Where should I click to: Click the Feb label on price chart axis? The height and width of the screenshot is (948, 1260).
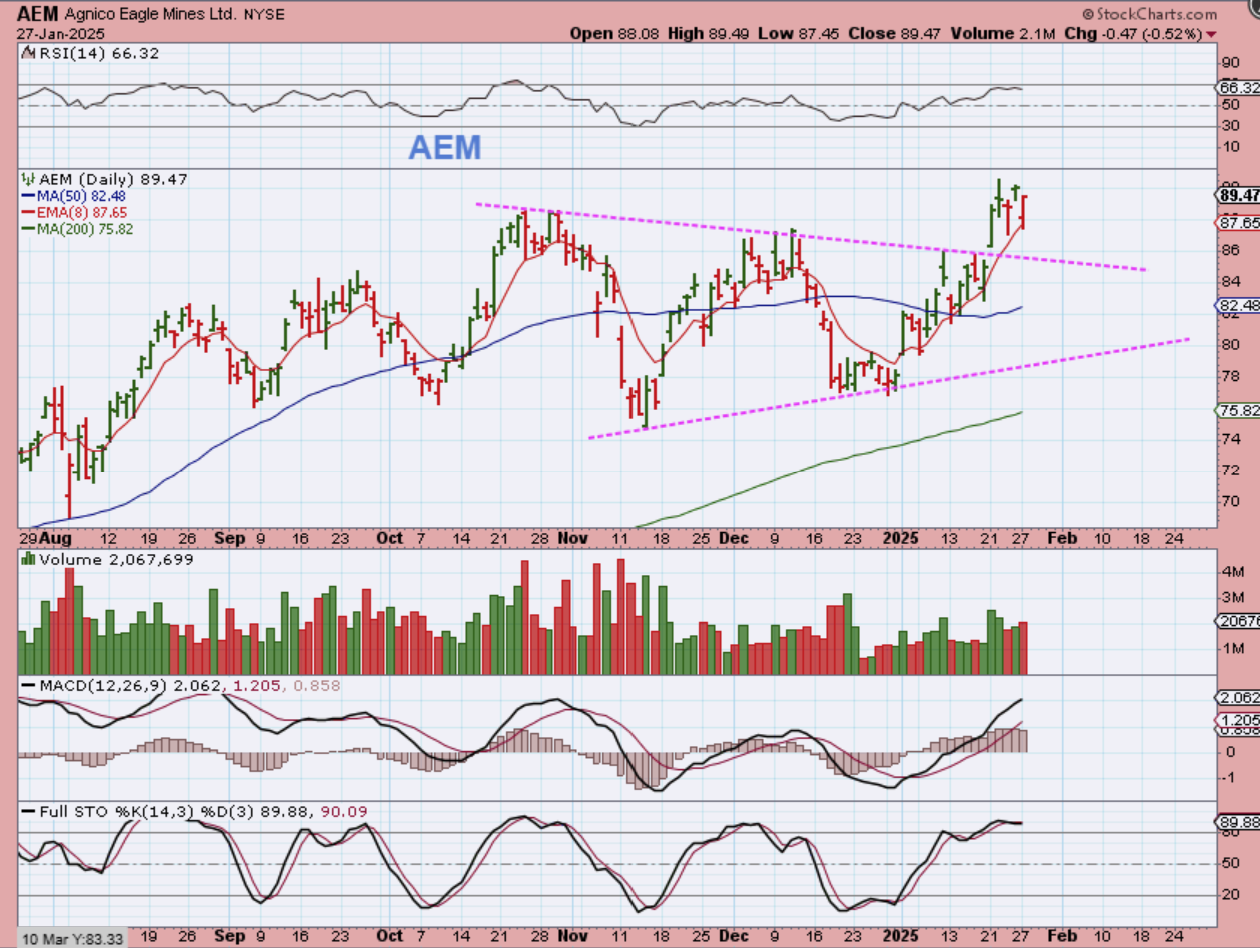point(1061,537)
